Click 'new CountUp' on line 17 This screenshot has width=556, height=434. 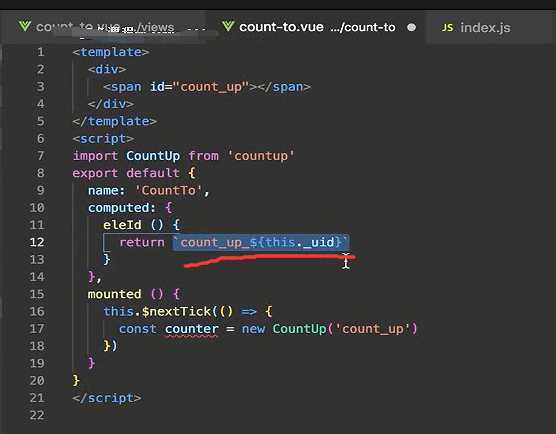(x=284, y=329)
